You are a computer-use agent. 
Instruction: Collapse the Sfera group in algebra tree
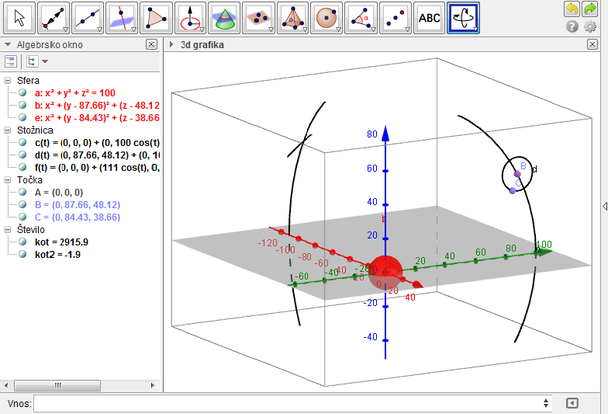(x=8, y=80)
